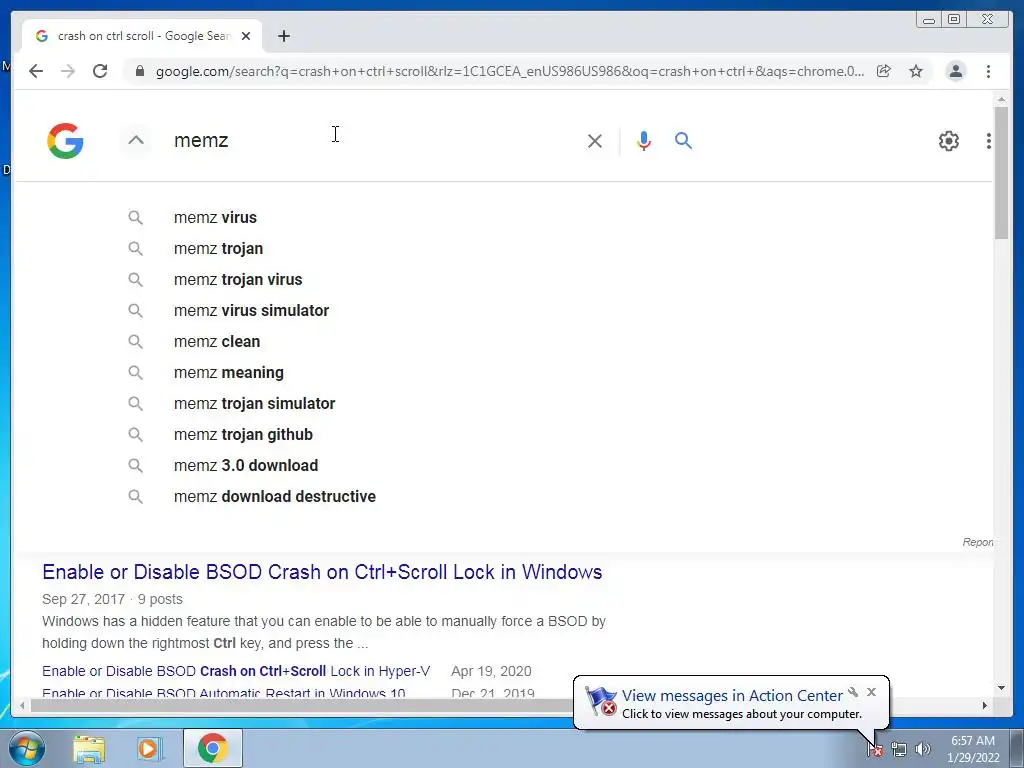Image resolution: width=1024 pixels, height=768 pixels.
Task: Click search icon beside 'memz virus'
Action: coord(135,217)
